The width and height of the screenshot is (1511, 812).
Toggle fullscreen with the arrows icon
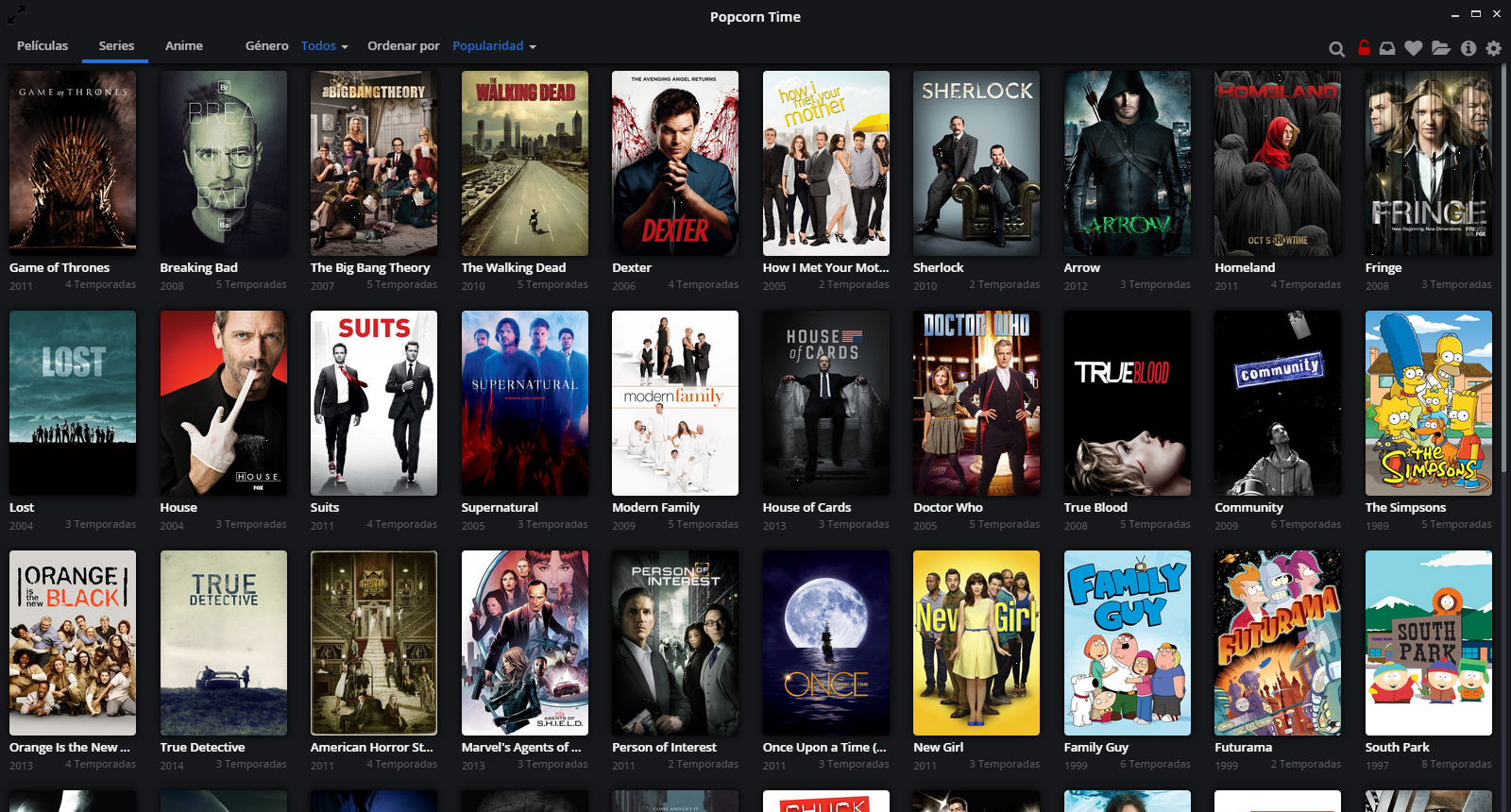[x=17, y=14]
